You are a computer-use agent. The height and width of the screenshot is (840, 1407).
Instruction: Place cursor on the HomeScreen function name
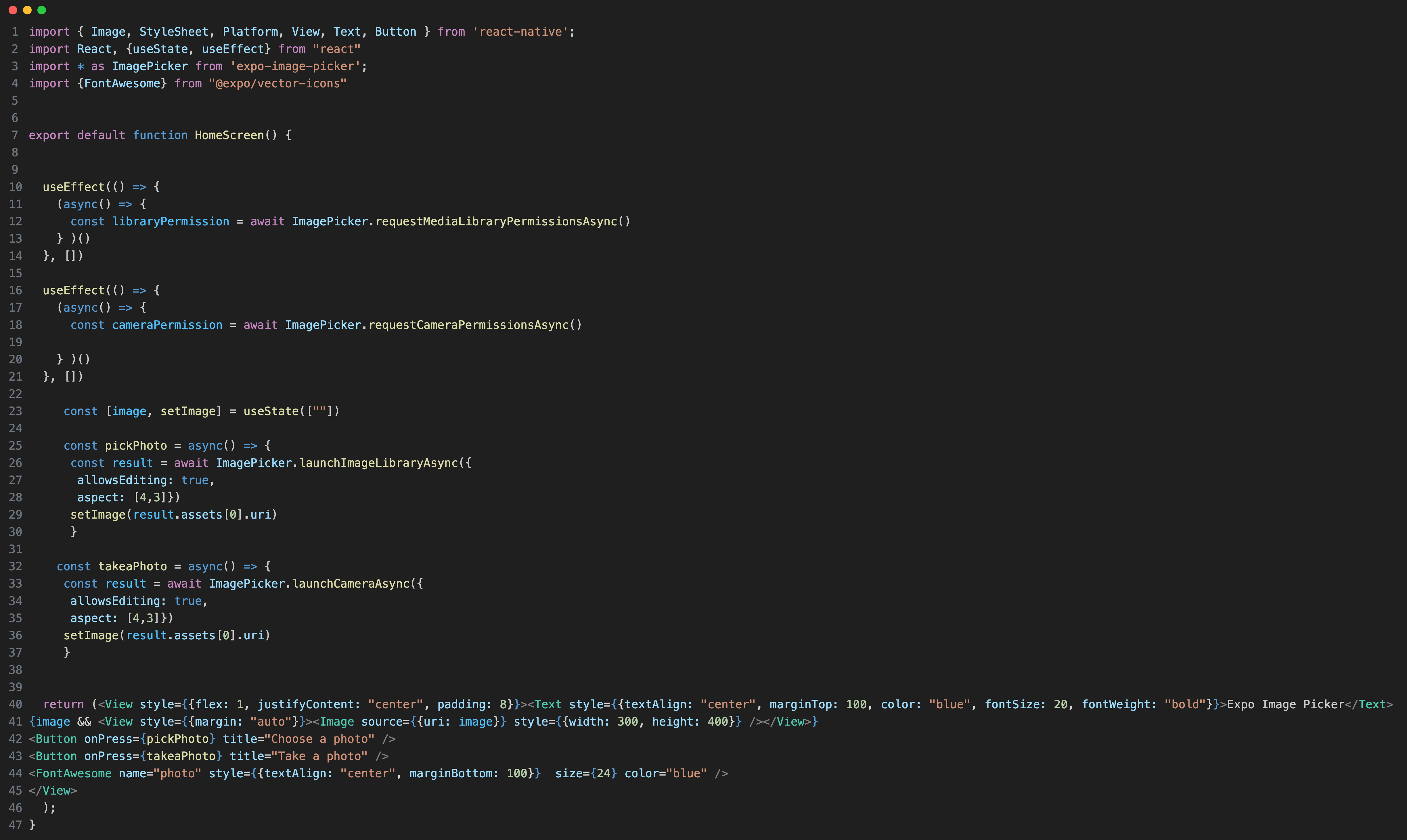coord(229,135)
